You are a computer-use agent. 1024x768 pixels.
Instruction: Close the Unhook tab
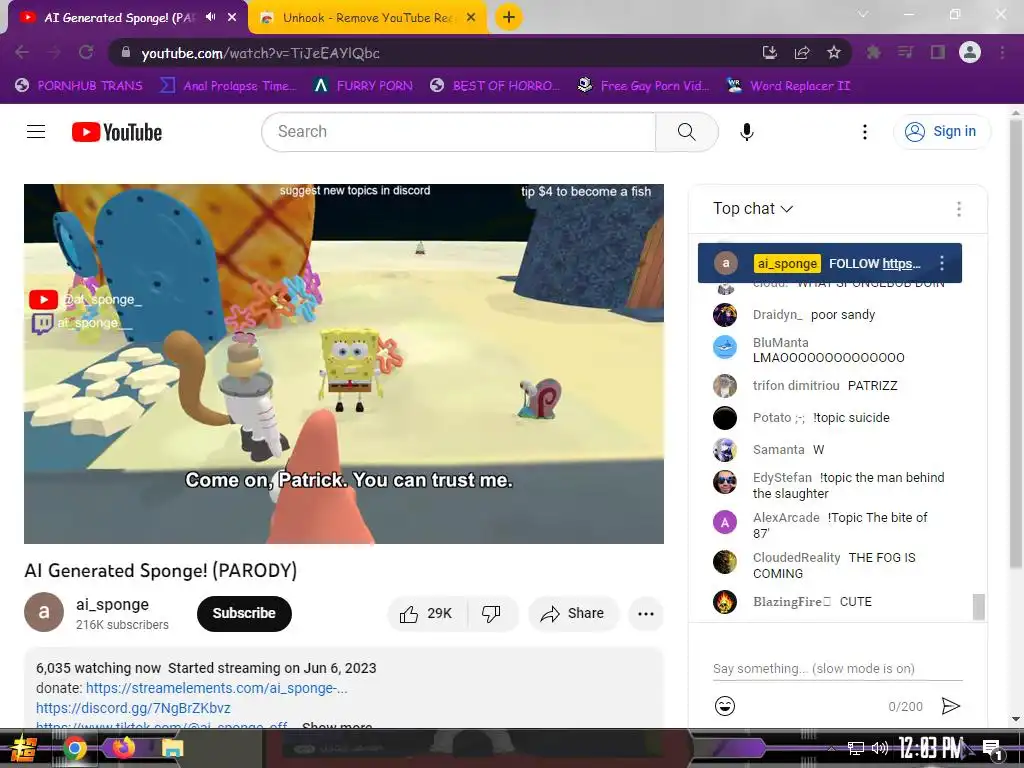pos(471,18)
